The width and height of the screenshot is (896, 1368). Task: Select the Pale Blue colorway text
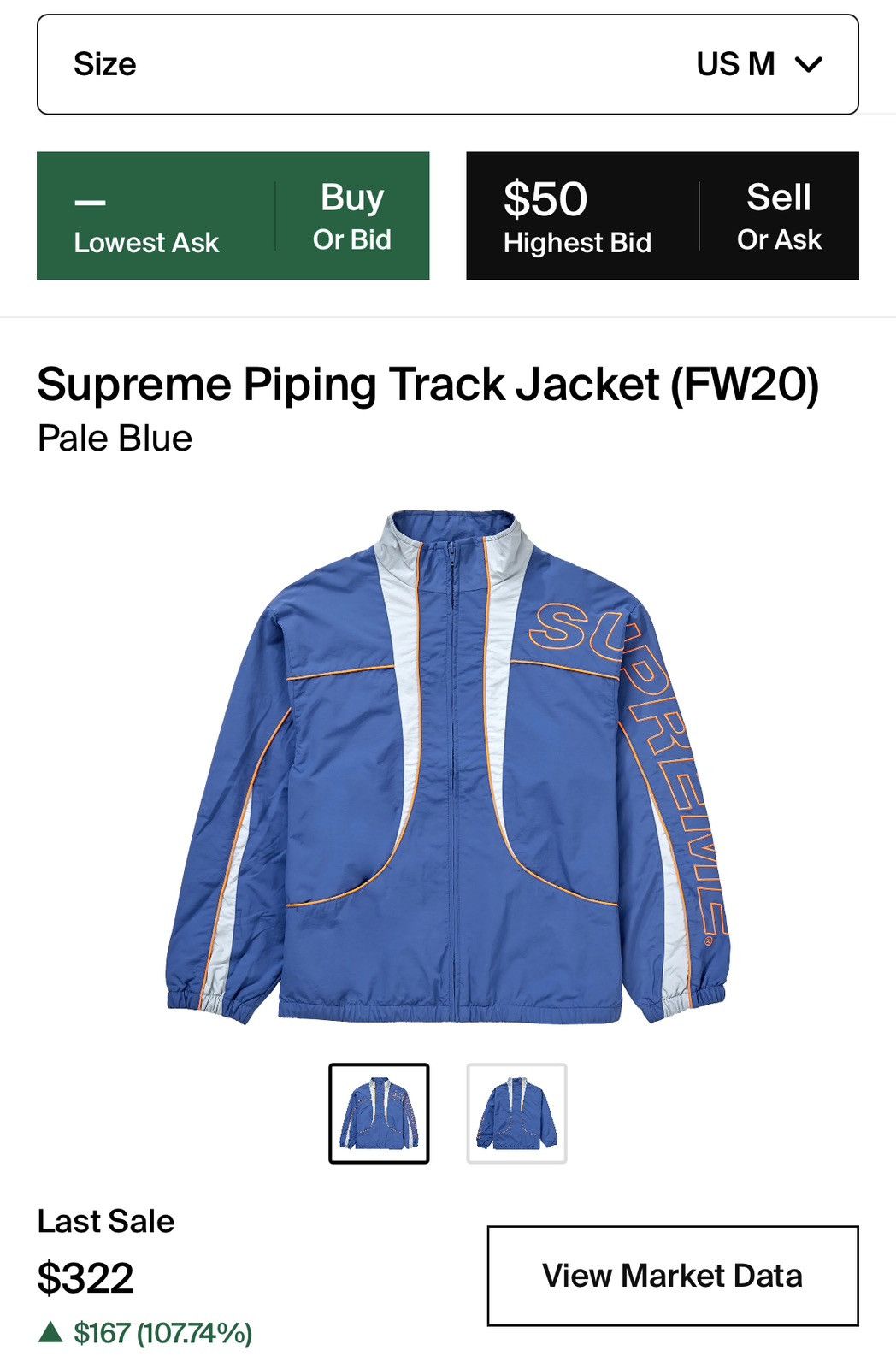pyautogui.click(x=115, y=438)
